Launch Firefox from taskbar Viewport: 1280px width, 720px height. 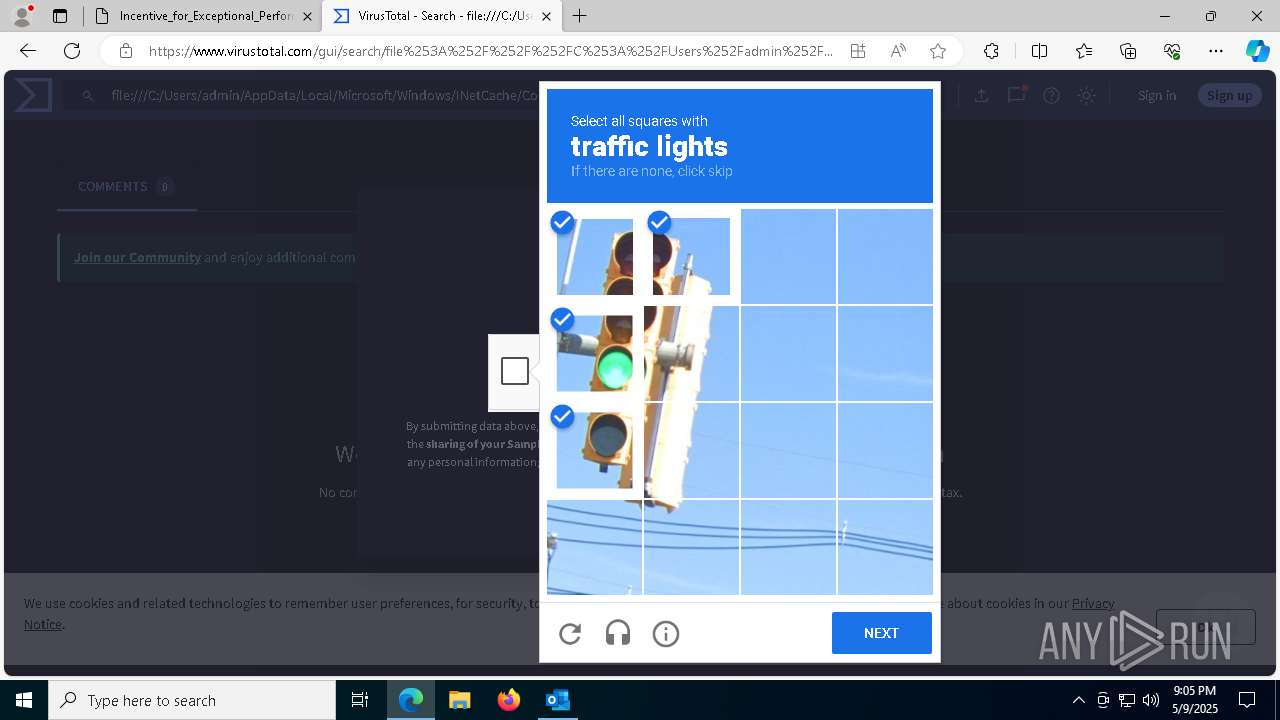pyautogui.click(x=508, y=700)
